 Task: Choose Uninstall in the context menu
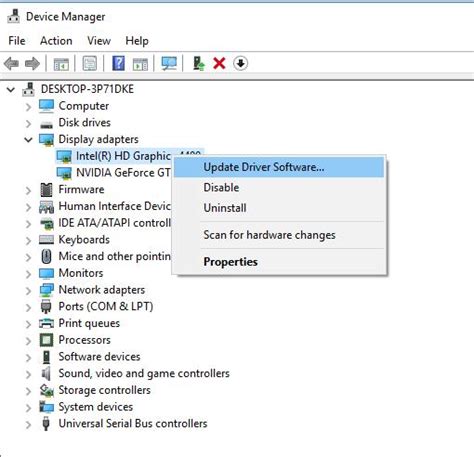(279, 208)
